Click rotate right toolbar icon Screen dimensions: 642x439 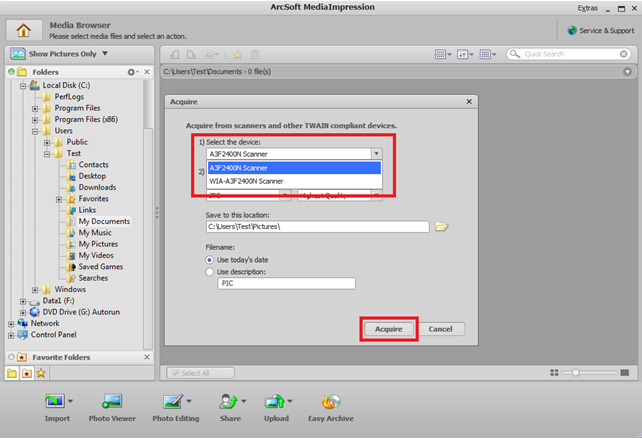[191, 54]
